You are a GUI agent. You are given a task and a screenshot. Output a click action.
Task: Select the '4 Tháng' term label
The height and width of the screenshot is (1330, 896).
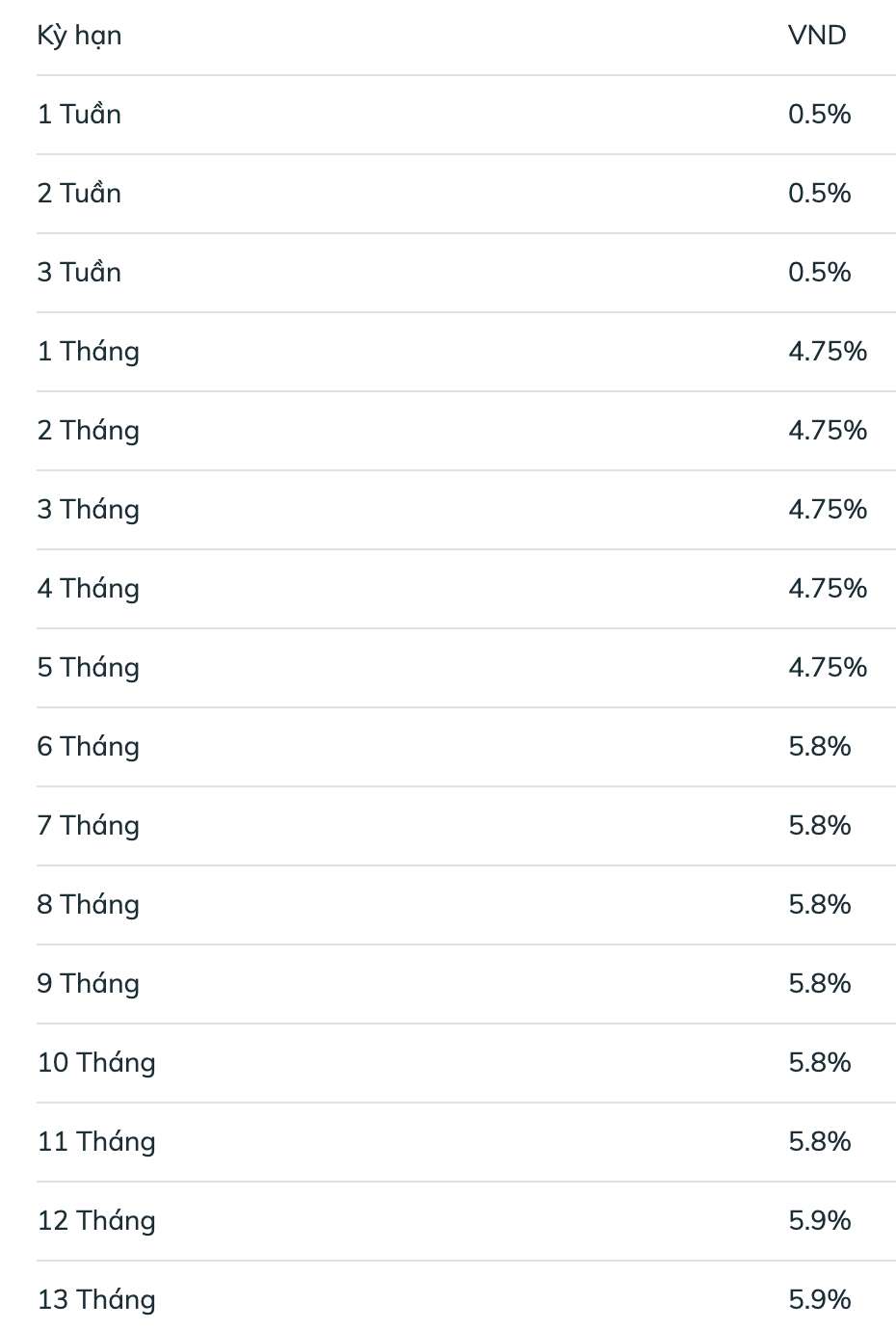(x=88, y=589)
